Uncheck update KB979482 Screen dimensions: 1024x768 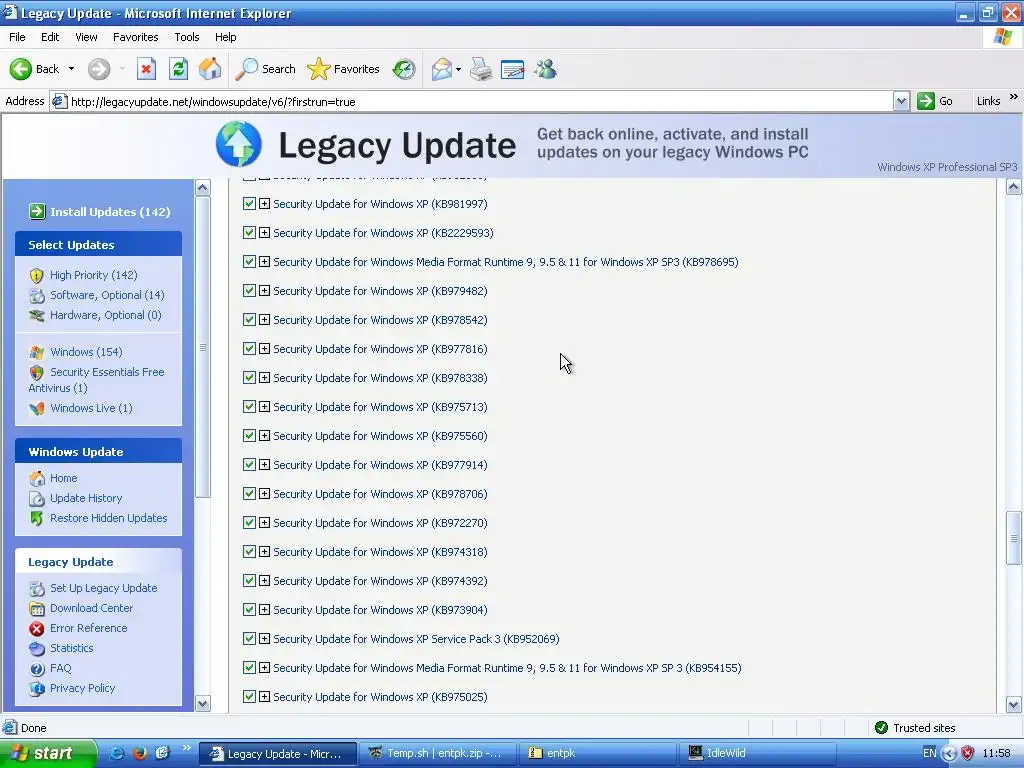tap(249, 291)
